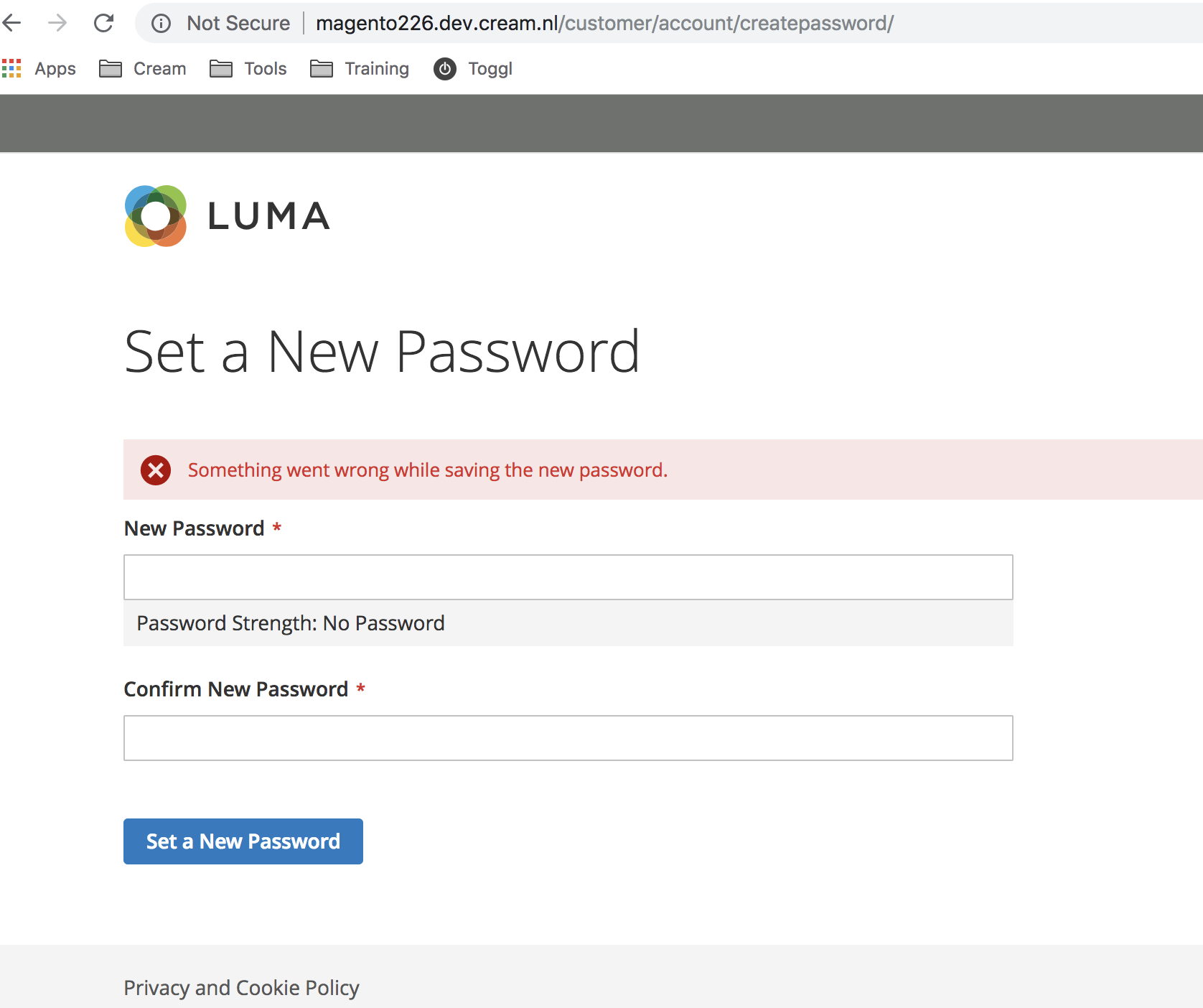Image resolution: width=1203 pixels, height=1008 pixels.
Task: Open the Training bookmarks folder
Action: click(x=360, y=69)
